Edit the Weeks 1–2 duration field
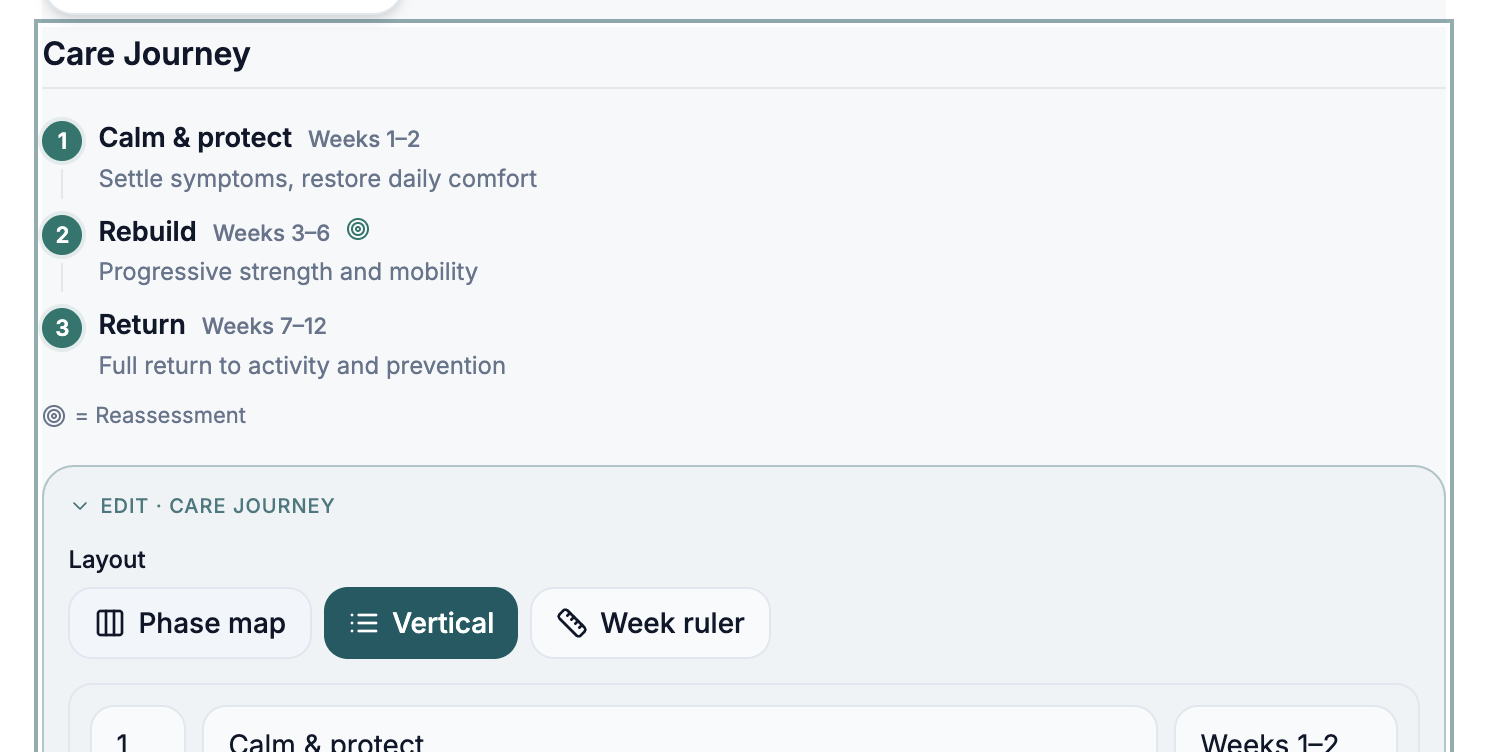Image resolution: width=1508 pixels, height=752 pixels. (x=1285, y=730)
